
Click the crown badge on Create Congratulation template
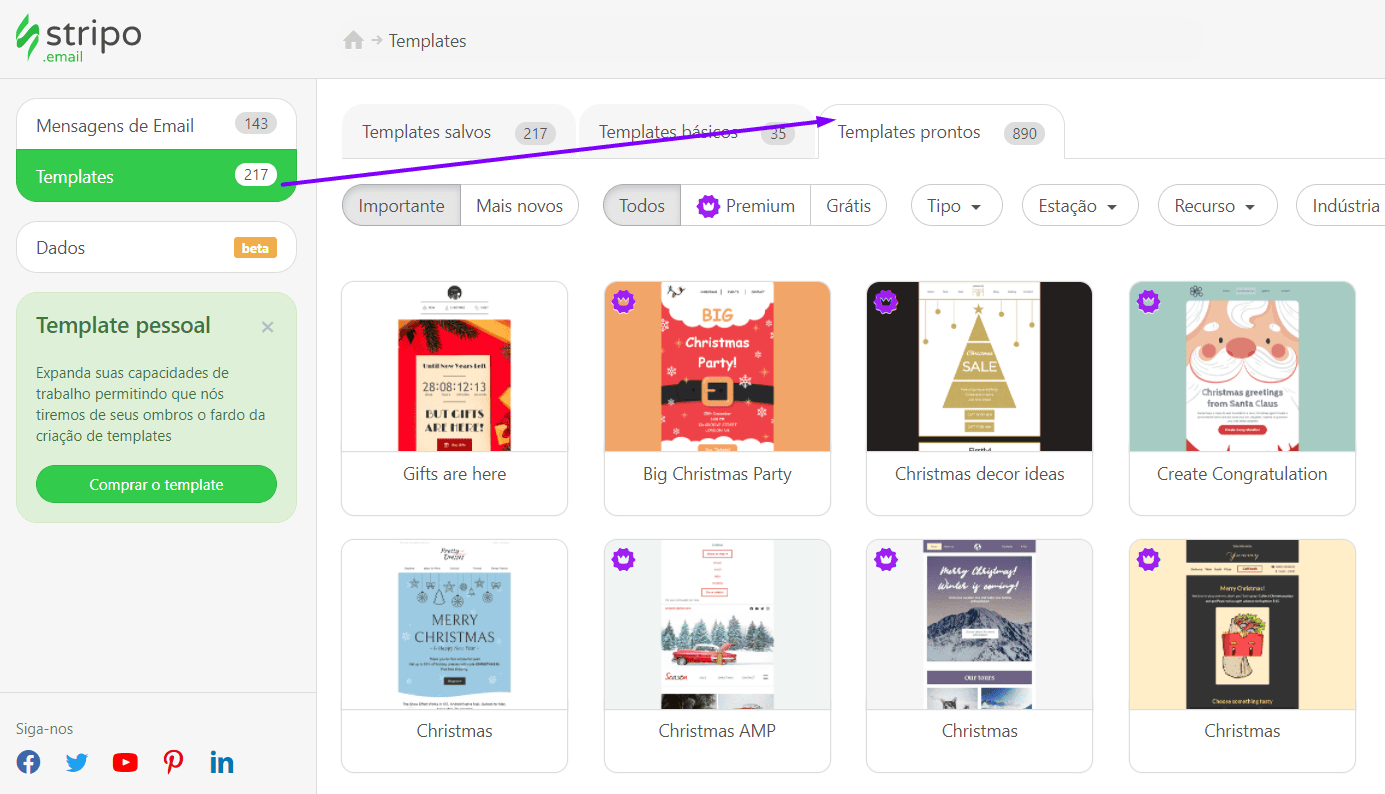[x=1147, y=301]
